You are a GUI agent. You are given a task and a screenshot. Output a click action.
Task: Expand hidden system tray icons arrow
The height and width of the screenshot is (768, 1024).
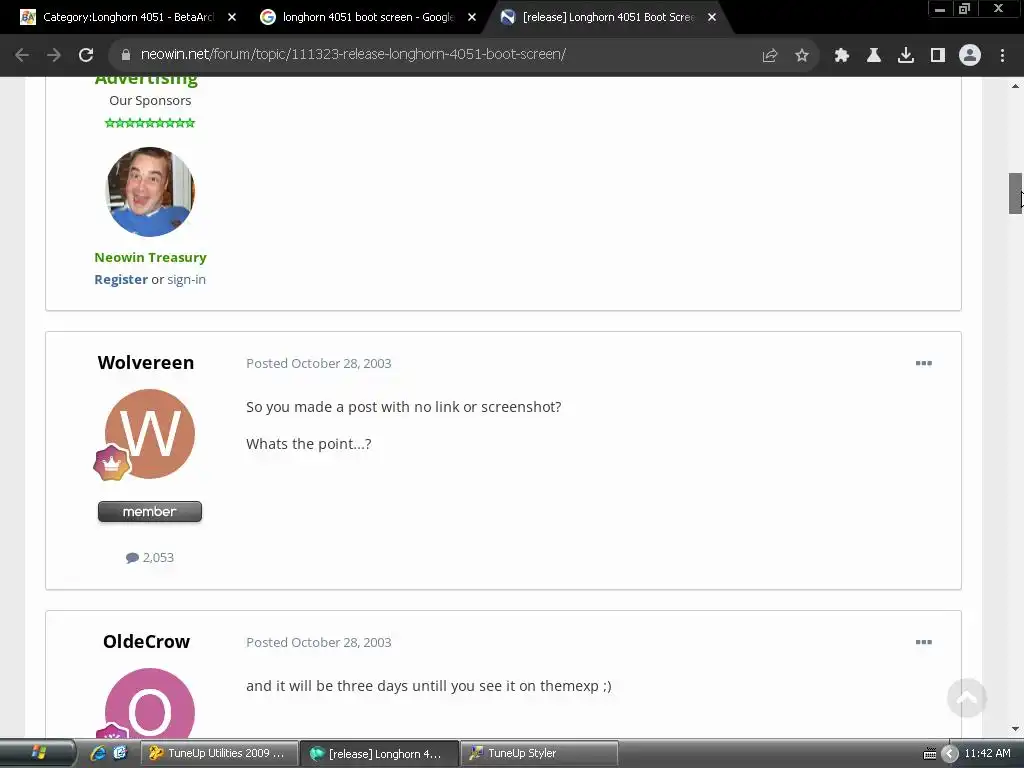click(950, 754)
